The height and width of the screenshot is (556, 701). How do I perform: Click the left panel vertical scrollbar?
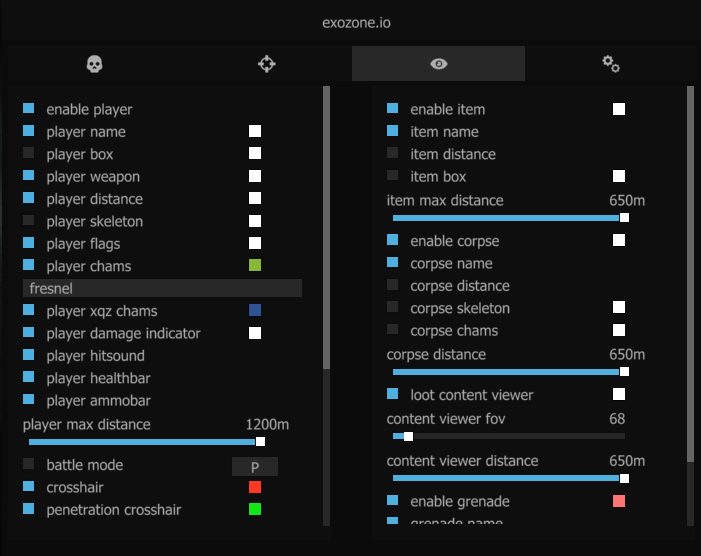click(326, 230)
